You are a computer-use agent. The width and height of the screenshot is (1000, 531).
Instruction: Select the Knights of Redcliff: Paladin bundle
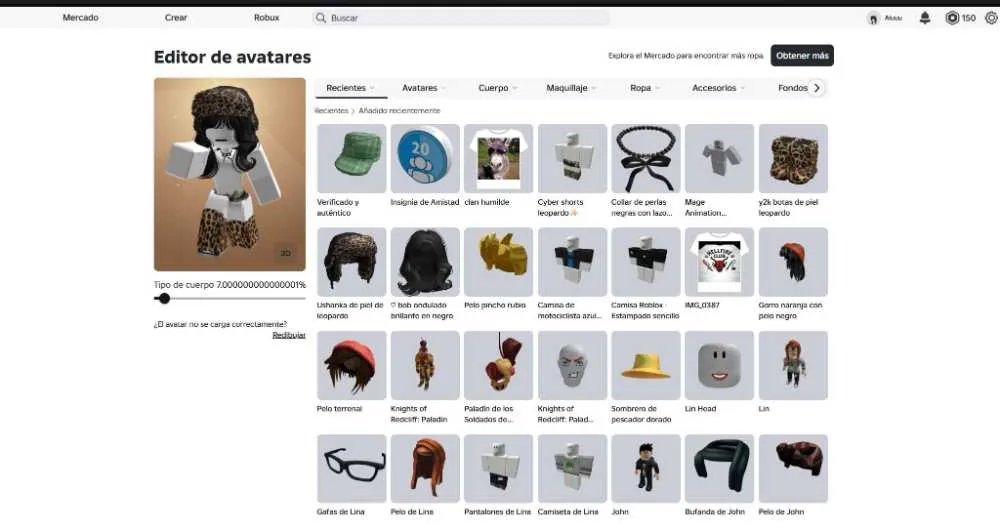425,365
